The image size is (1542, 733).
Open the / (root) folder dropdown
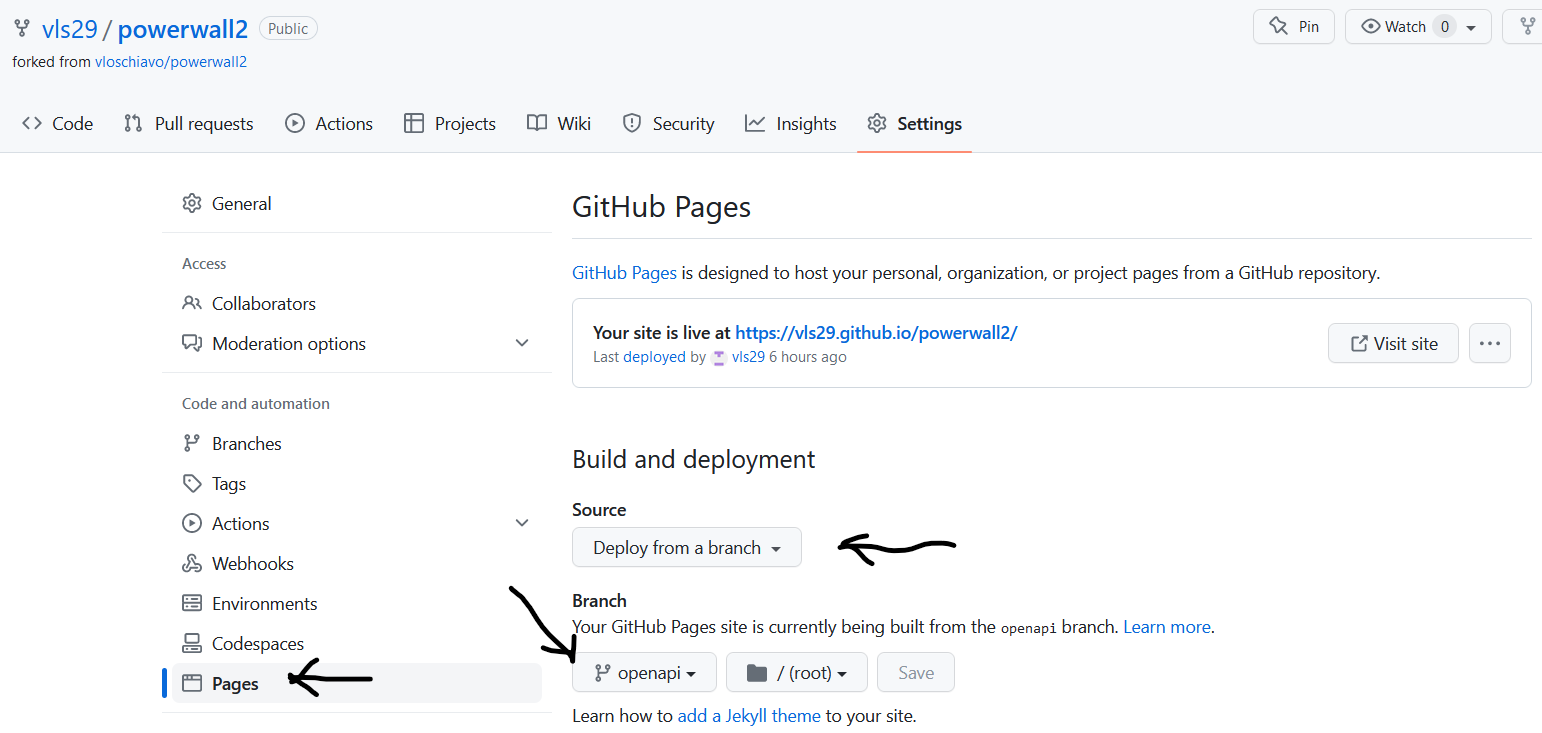click(797, 672)
